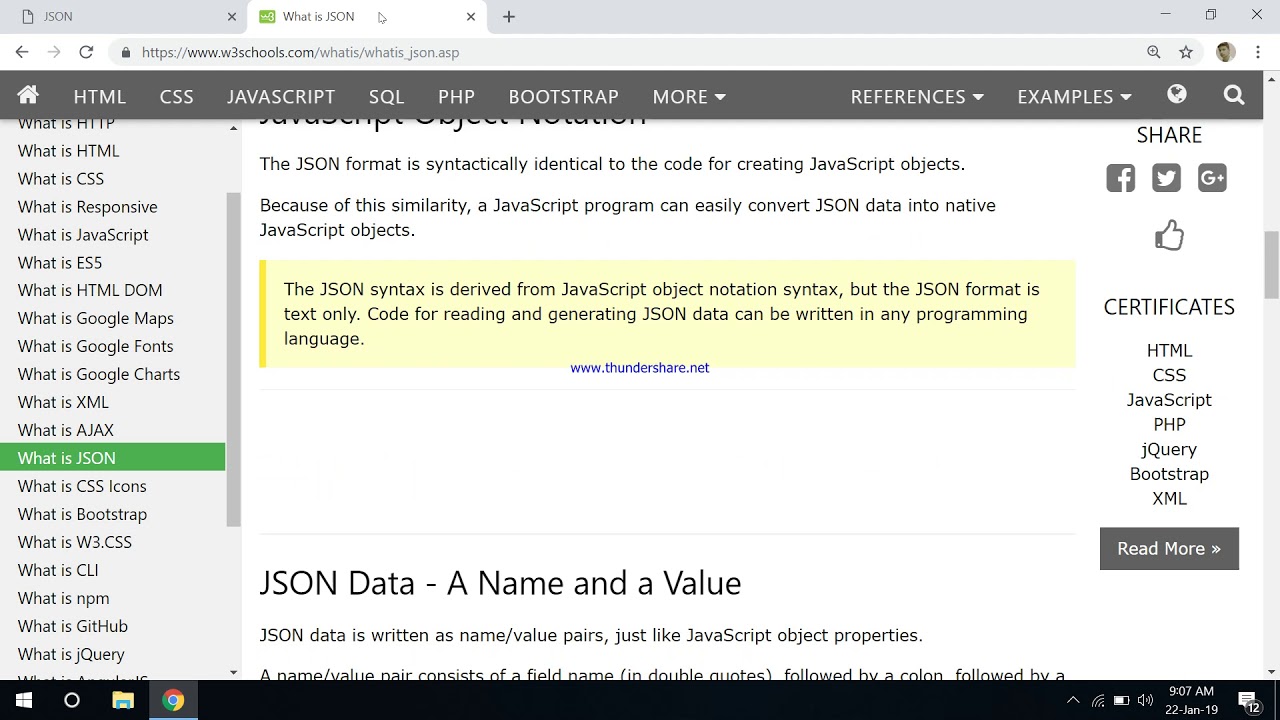Open the Windows notification center
This screenshot has height=720, width=1280.
point(1248,700)
